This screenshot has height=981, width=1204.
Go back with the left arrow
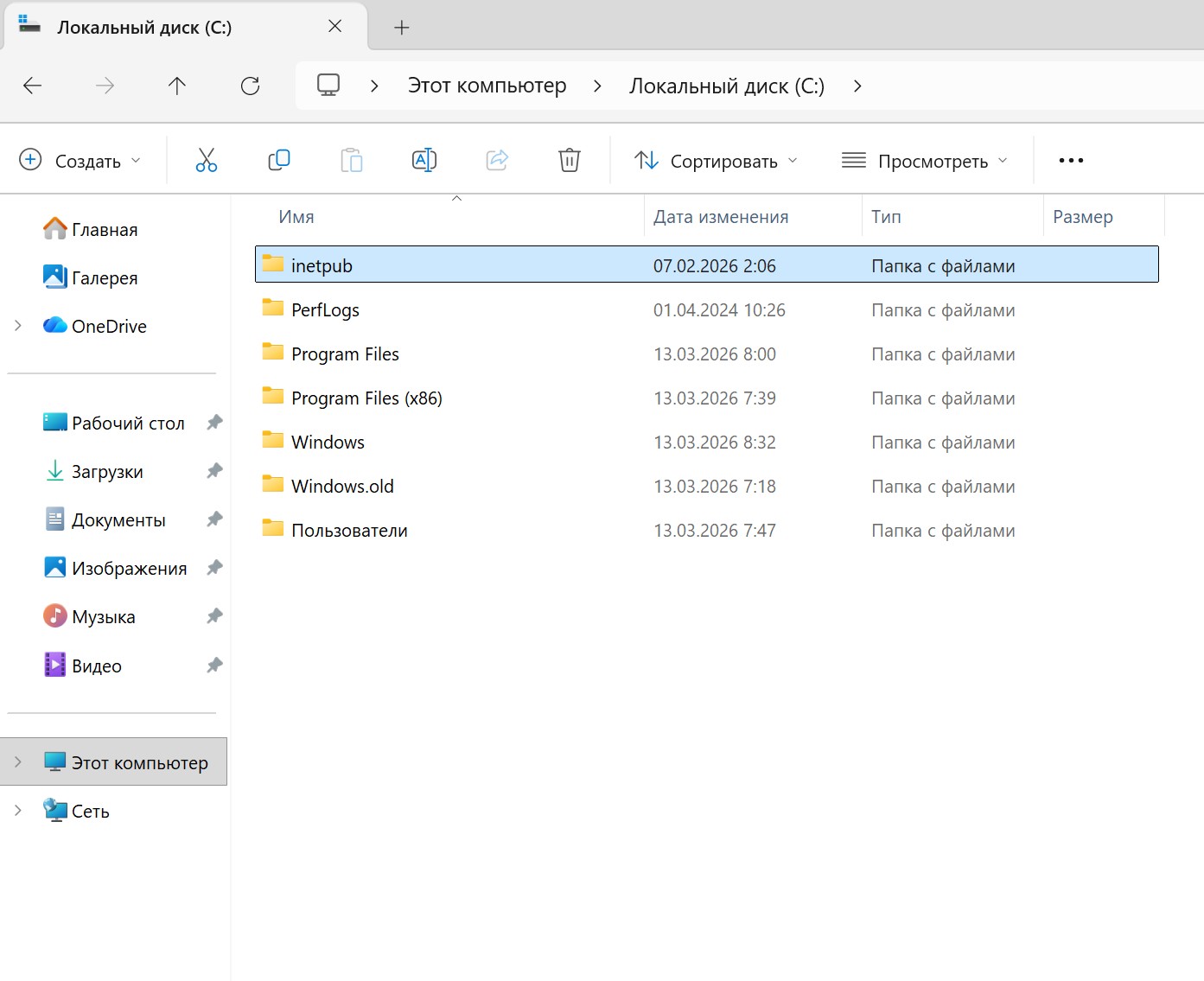33,86
